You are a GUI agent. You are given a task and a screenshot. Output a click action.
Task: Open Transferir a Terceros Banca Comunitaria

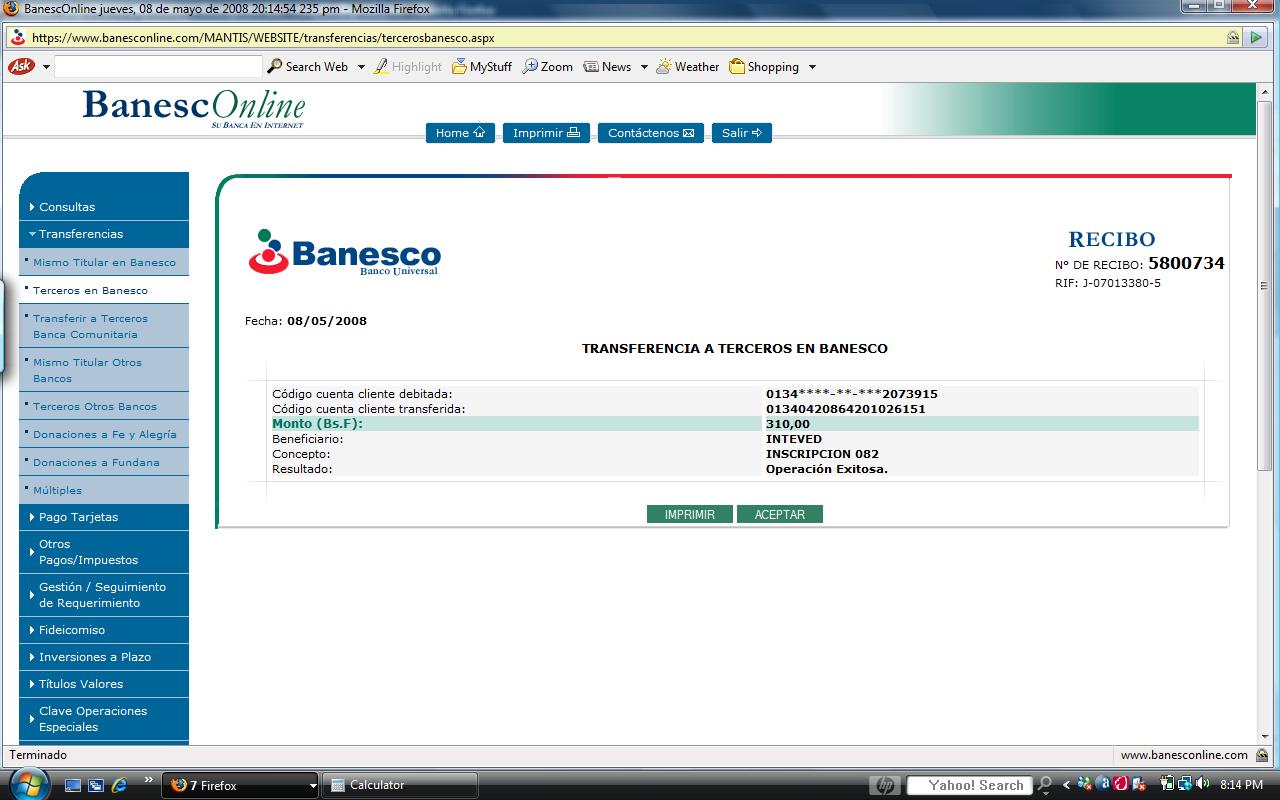click(104, 326)
